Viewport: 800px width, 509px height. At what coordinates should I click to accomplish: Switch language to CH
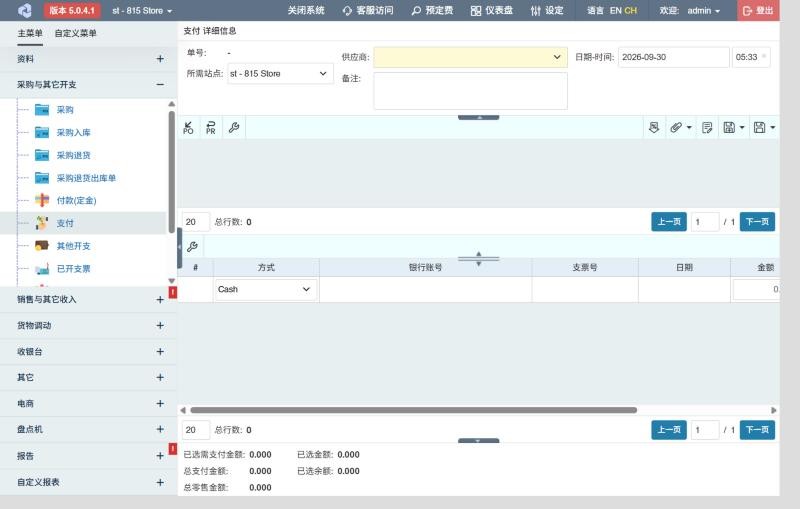[x=631, y=10]
